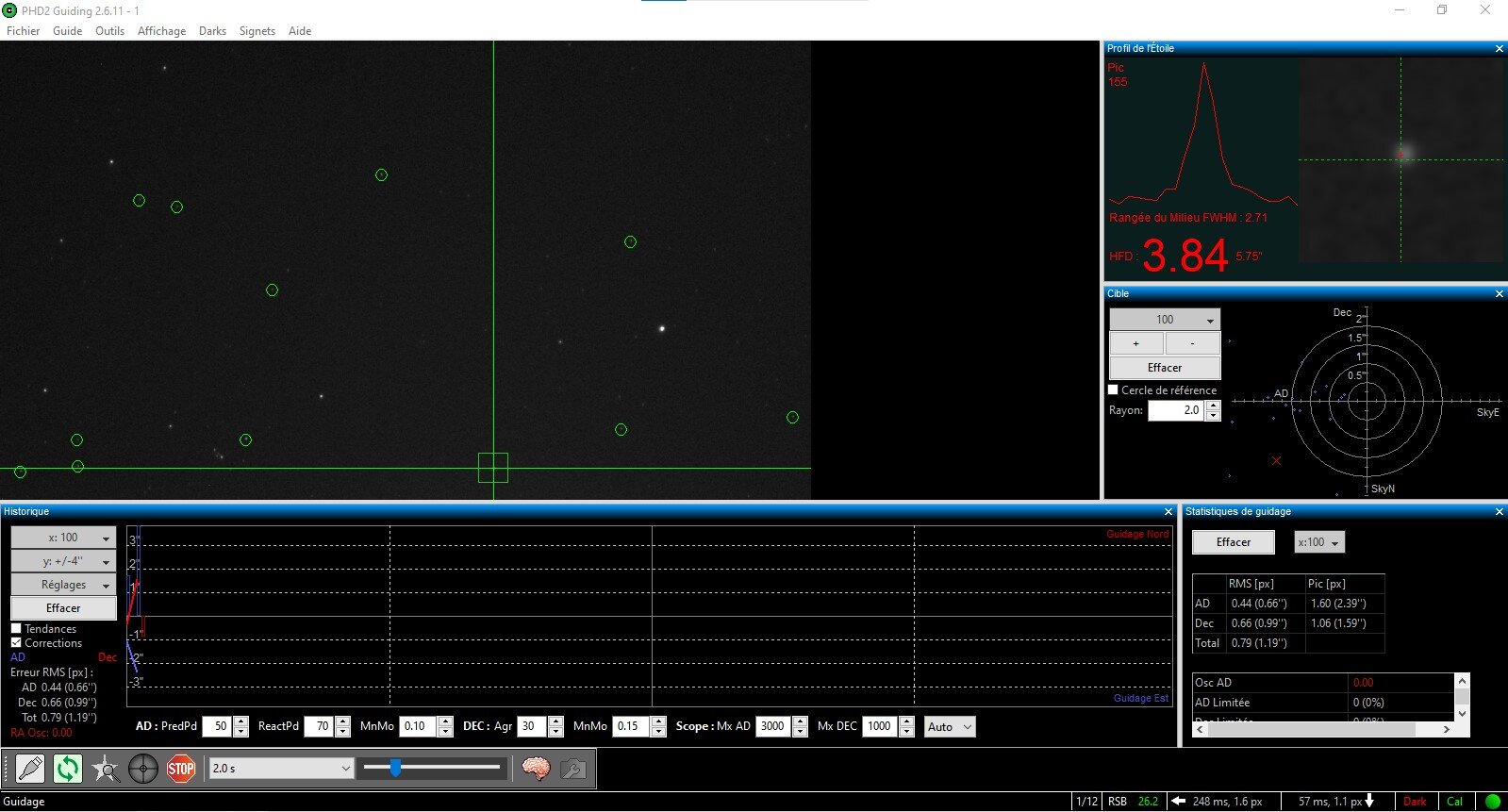This screenshot has height=812, width=1508.
Task: Click the - zoom button in Cible
Action: click(1193, 343)
